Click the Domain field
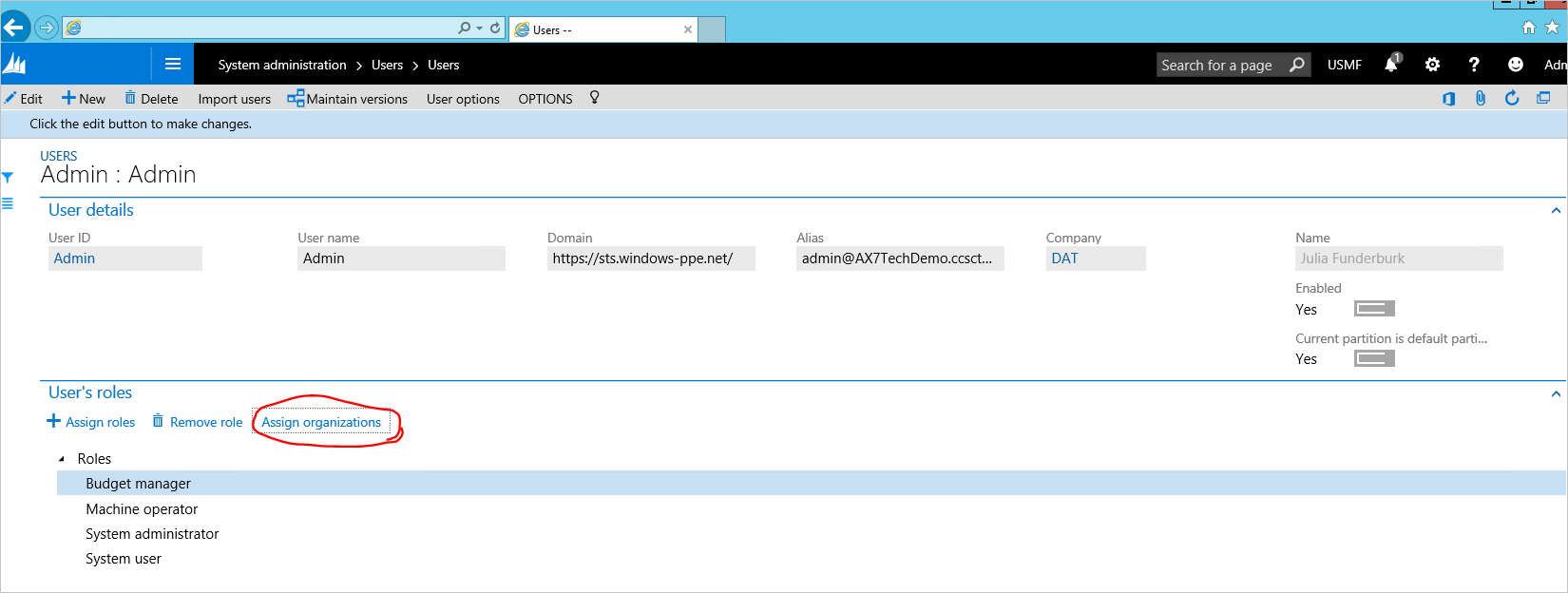Viewport: 1568px width, 593px height. point(651,258)
